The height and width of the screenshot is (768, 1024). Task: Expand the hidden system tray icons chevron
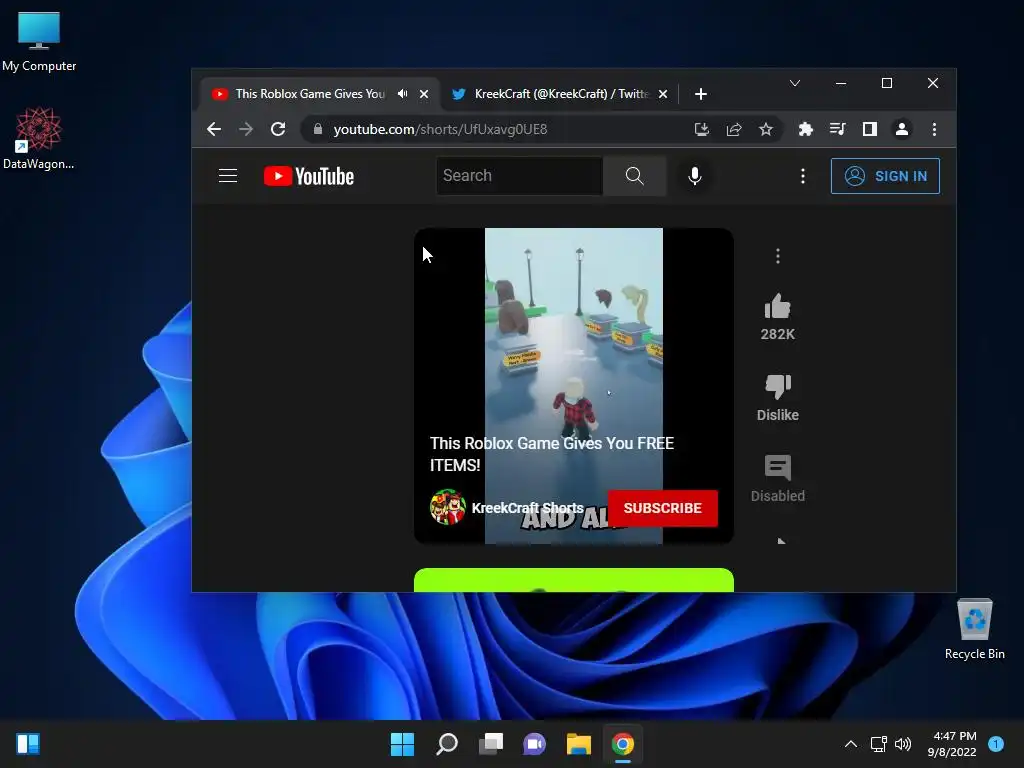tap(850, 744)
